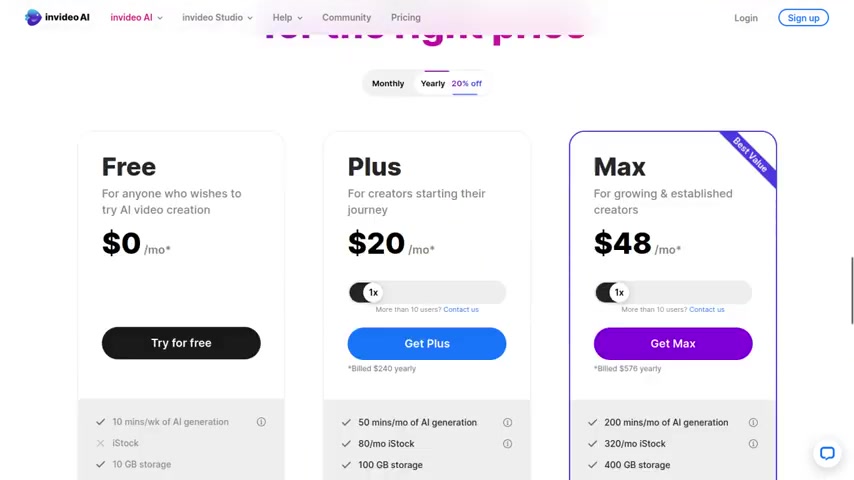Click the page vertical scrollbar
The height and width of the screenshot is (480, 854).
pyautogui.click(x=851, y=290)
